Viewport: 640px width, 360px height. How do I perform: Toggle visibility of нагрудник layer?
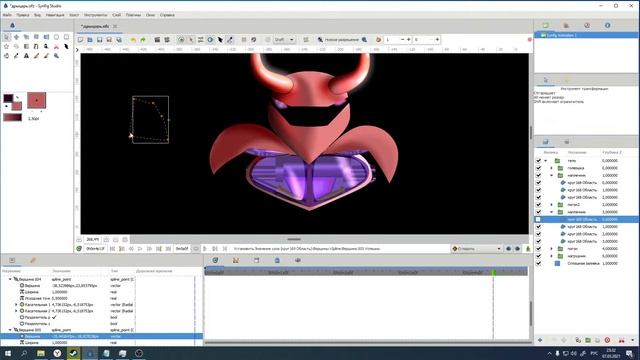[x=538, y=256]
